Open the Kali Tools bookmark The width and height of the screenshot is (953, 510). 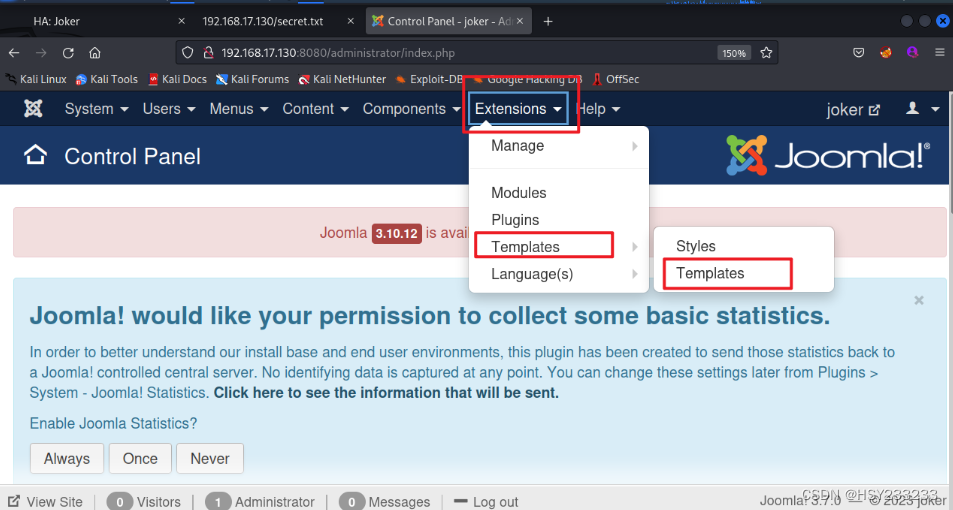107,79
